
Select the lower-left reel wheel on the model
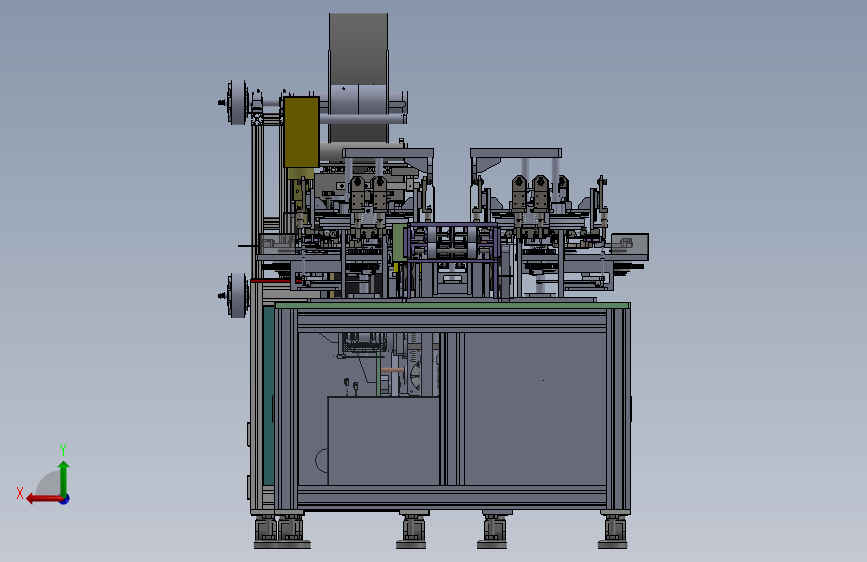point(237,295)
